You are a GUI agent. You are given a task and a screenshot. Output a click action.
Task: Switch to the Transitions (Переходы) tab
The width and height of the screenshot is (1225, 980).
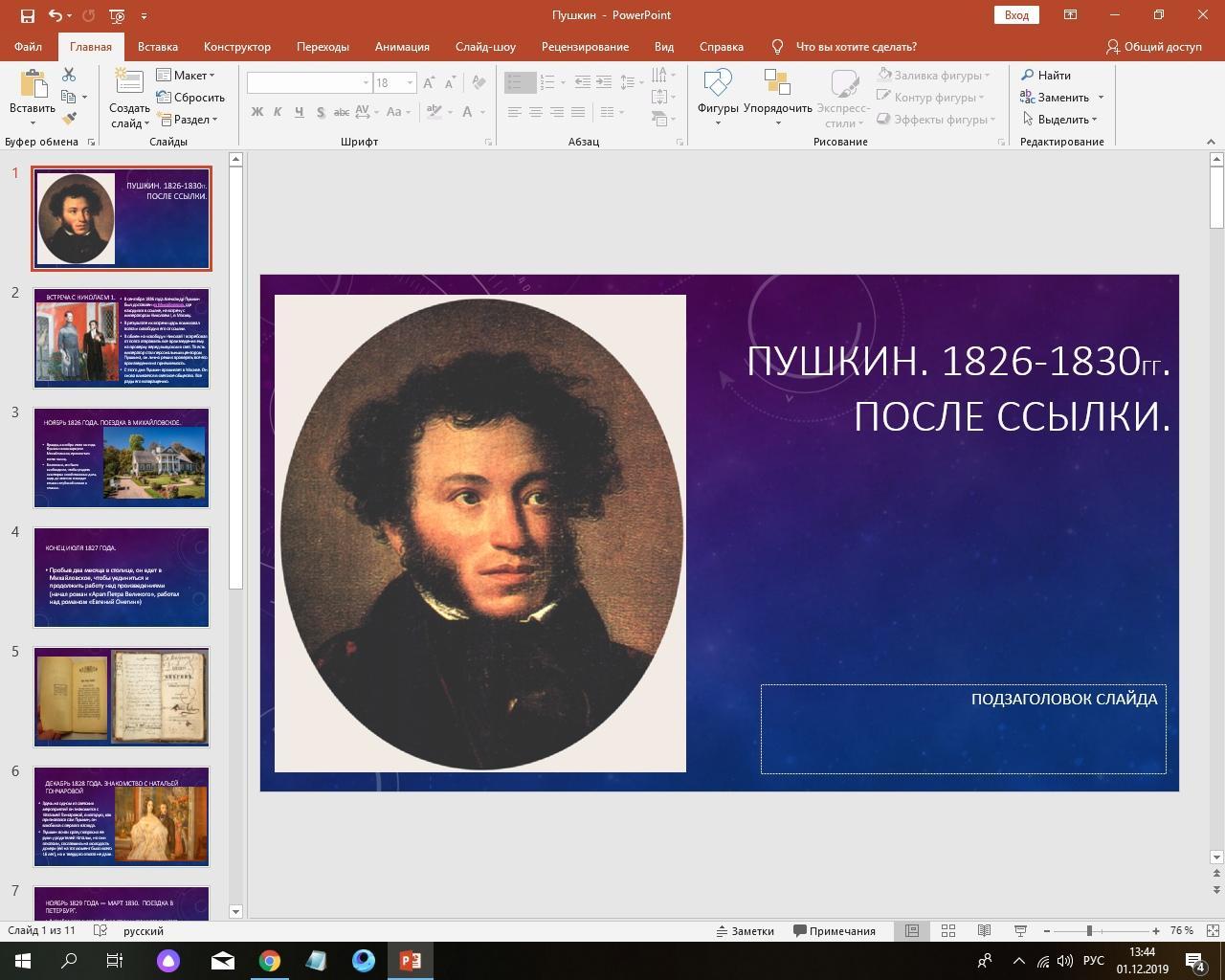(323, 46)
